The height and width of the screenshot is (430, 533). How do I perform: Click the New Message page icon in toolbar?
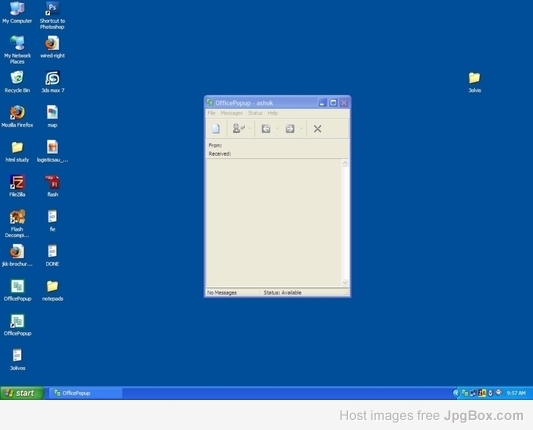tap(216, 129)
